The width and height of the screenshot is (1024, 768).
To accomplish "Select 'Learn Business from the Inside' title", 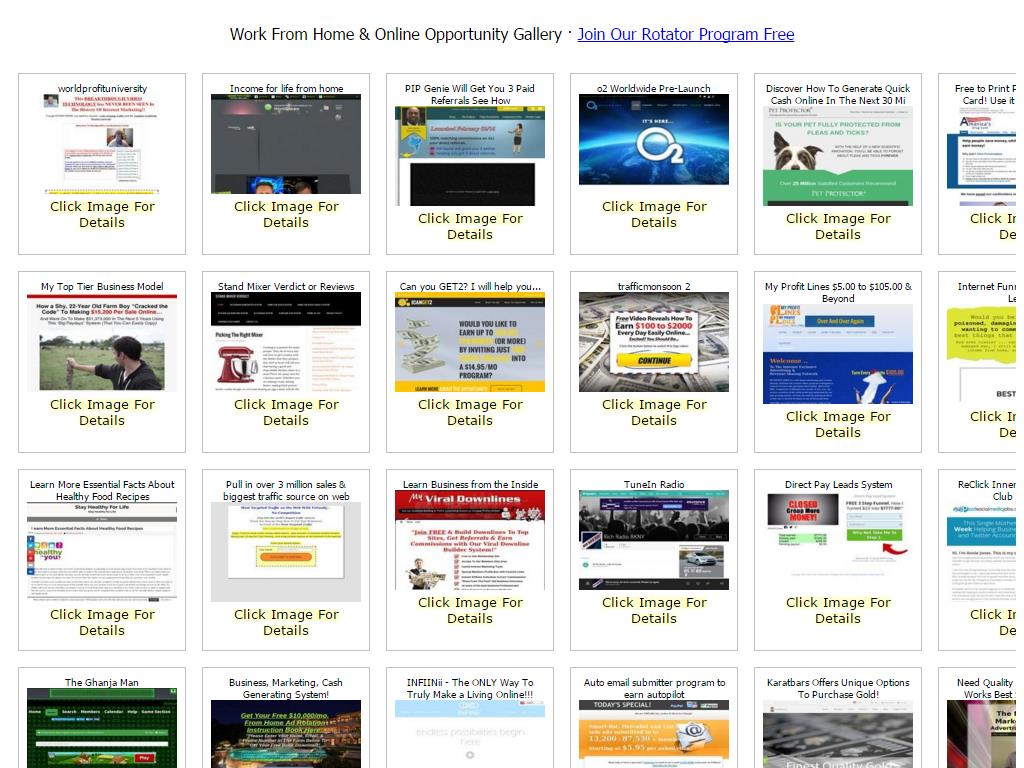I will coord(470,485).
